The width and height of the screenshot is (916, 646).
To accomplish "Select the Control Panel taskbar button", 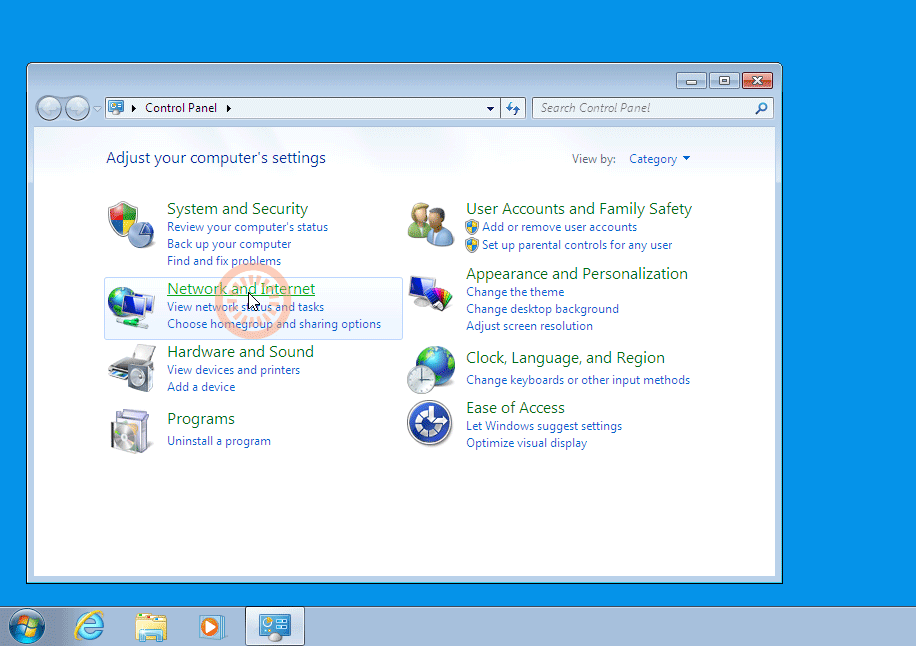I will pyautogui.click(x=275, y=626).
